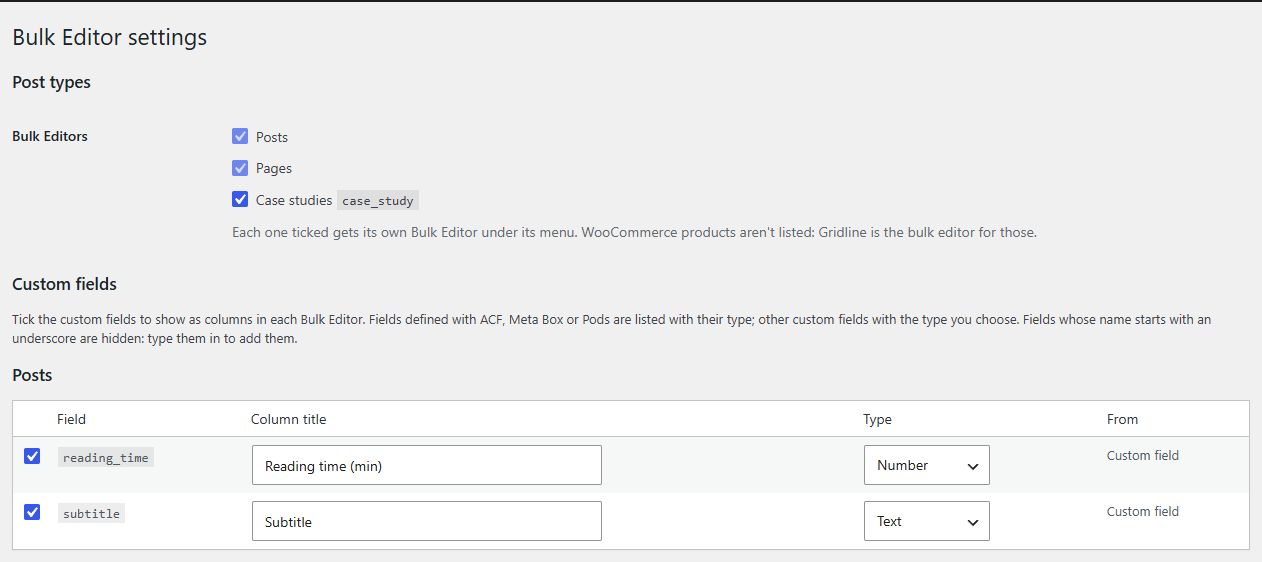Click the Column title header
The width and height of the screenshot is (1262, 562).
289,419
